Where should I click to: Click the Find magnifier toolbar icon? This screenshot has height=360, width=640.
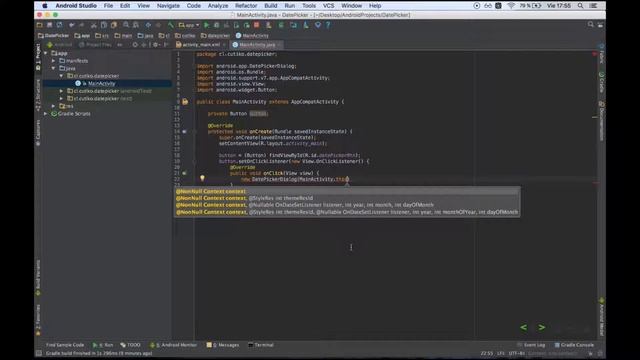[126, 25]
